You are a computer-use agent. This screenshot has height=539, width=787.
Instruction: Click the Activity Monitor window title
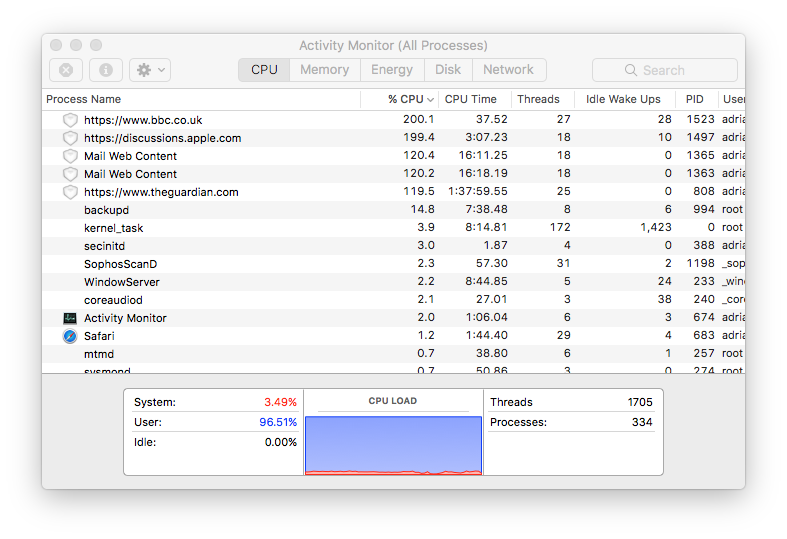[394, 46]
